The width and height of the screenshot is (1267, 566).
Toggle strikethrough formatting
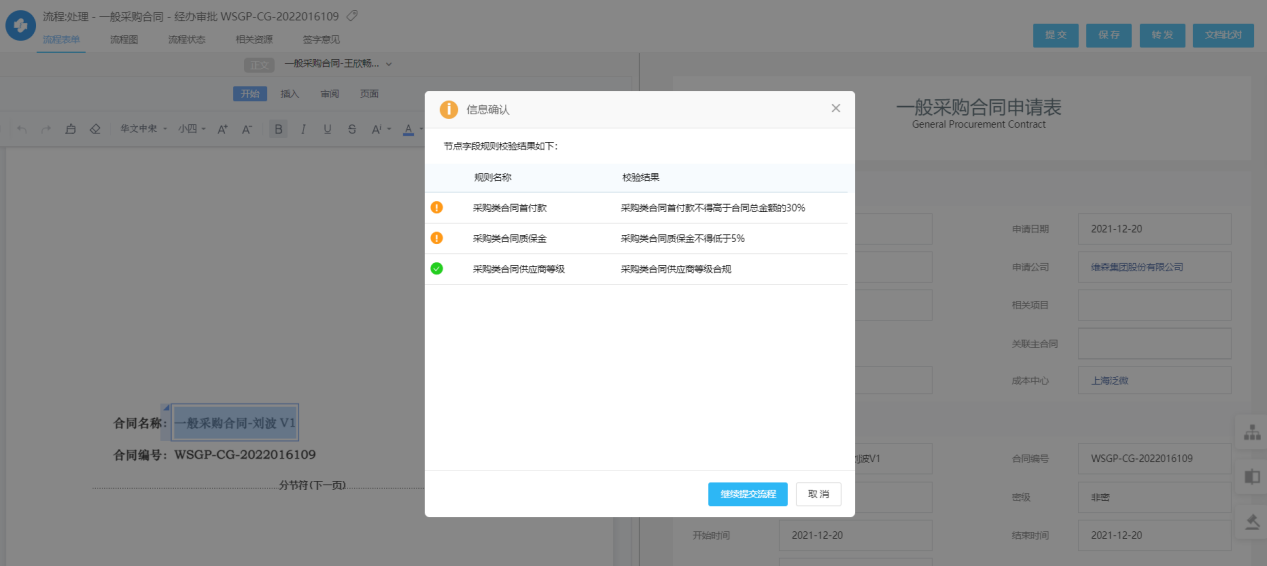[x=352, y=129]
